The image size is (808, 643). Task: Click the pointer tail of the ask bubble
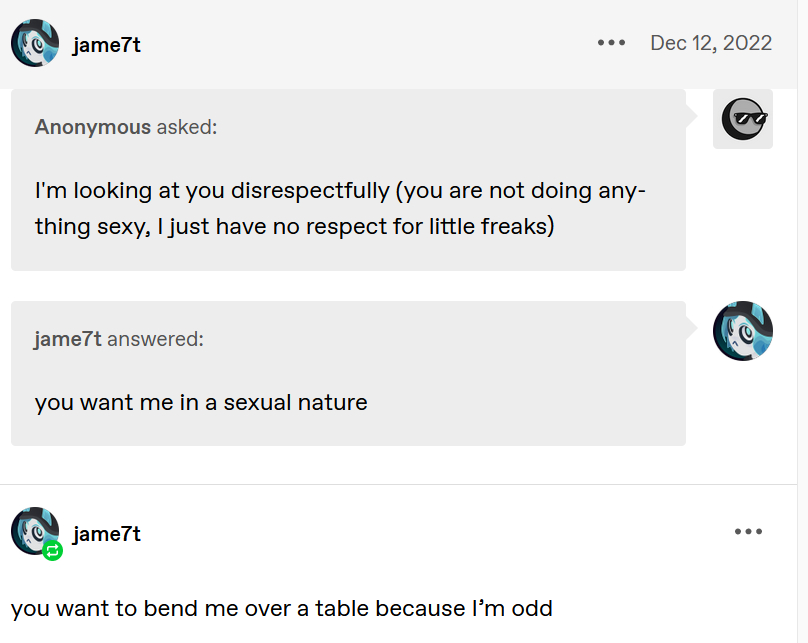[692, 116]
